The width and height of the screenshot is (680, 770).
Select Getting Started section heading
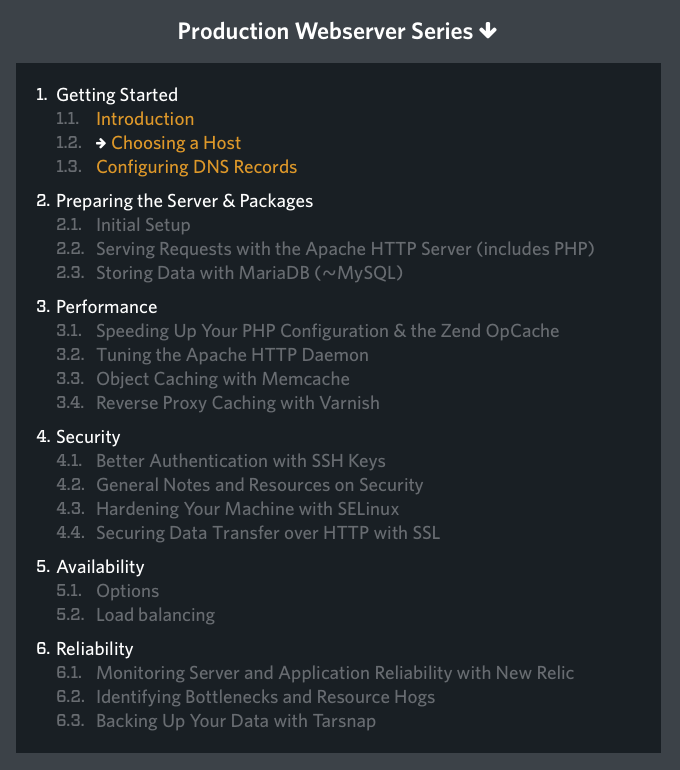point(117,95)
